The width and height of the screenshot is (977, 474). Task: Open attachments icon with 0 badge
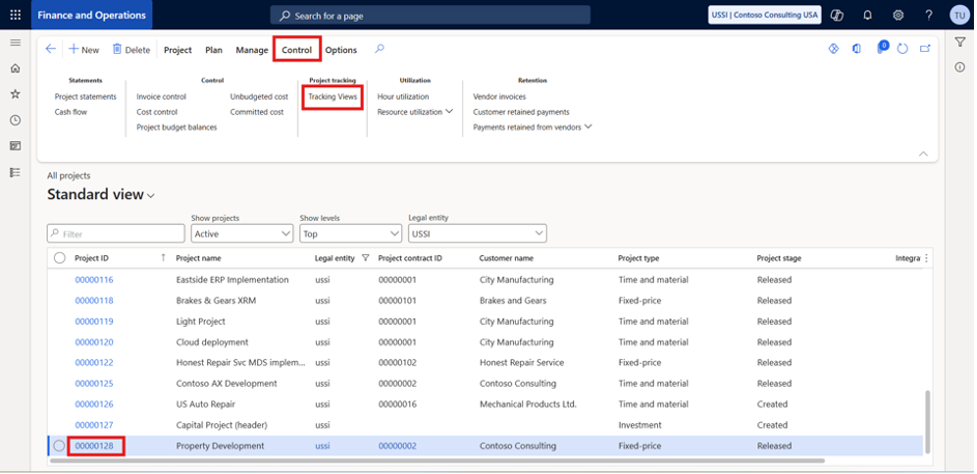(882, 47)
